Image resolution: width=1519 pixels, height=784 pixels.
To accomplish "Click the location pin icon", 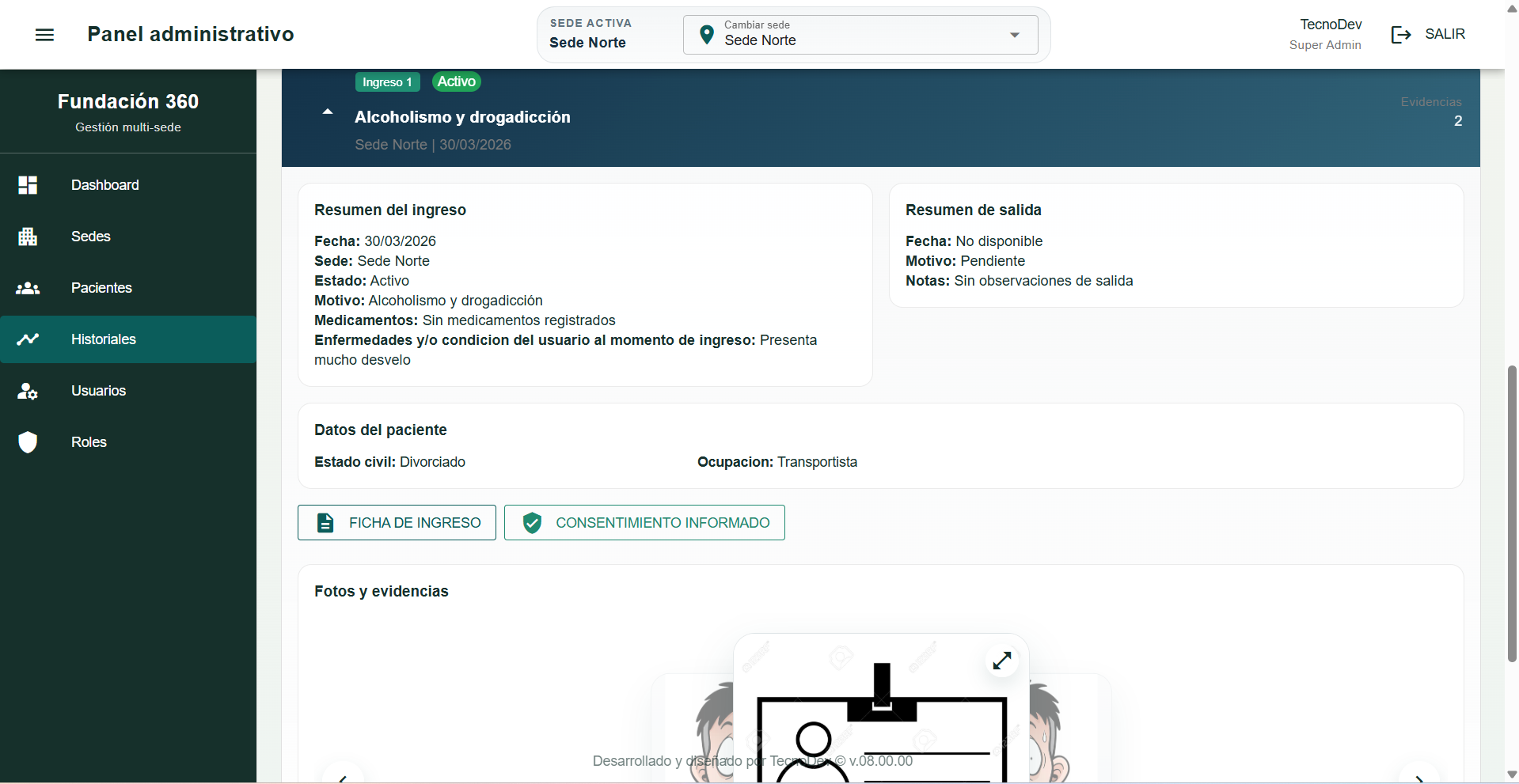I will click(x=707, y=35).
